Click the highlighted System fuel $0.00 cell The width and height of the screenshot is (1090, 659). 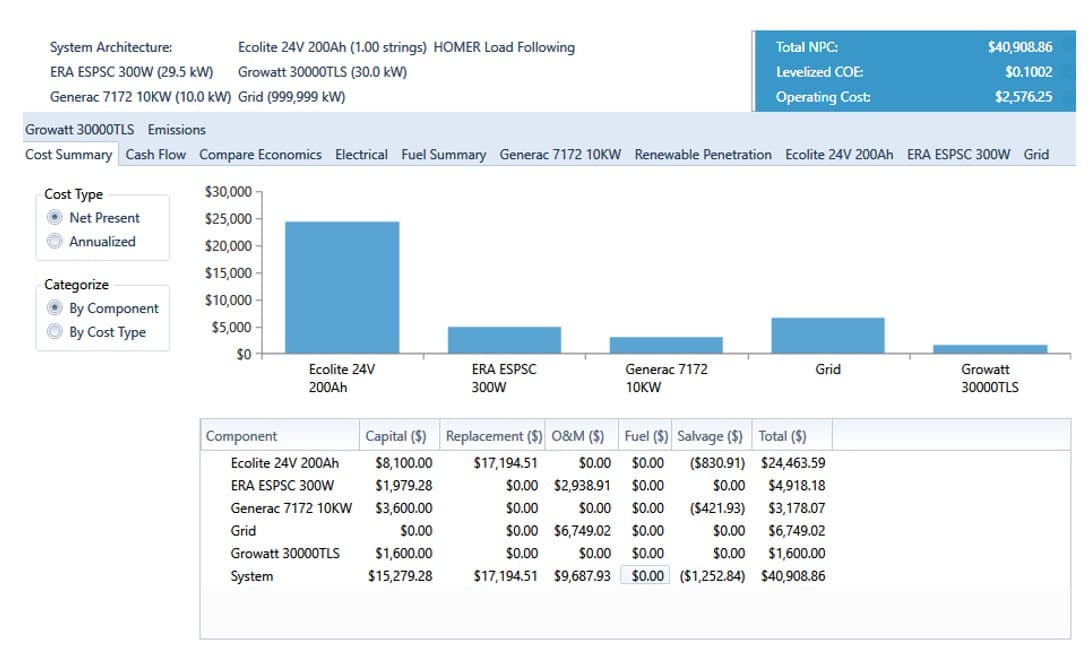645,576
